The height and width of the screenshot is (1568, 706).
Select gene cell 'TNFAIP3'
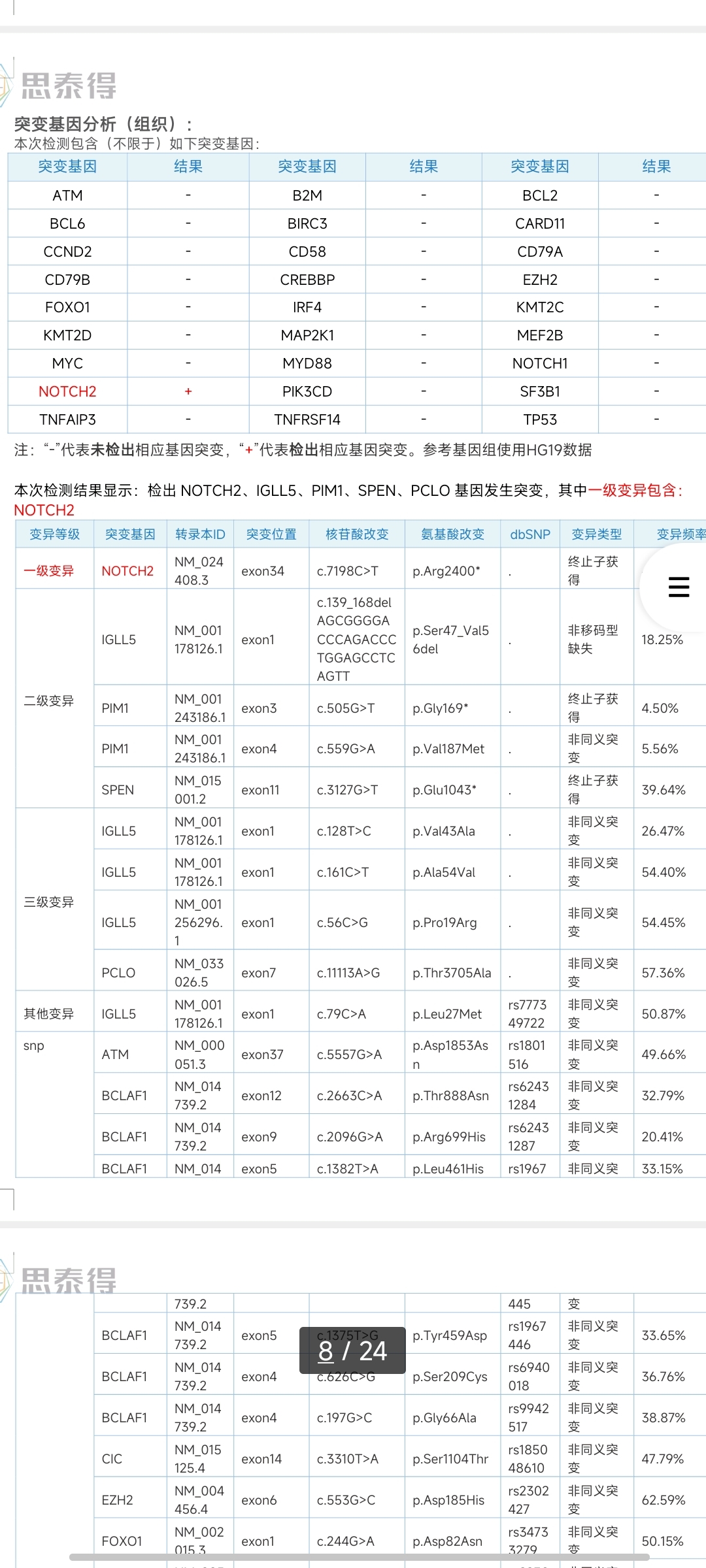click(x=67, y=419)
